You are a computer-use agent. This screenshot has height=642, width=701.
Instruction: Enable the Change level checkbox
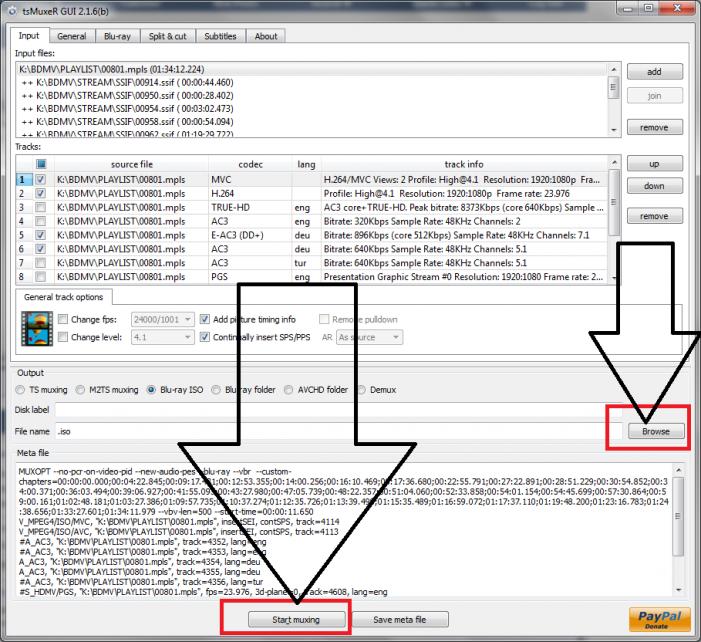[63, 337]
